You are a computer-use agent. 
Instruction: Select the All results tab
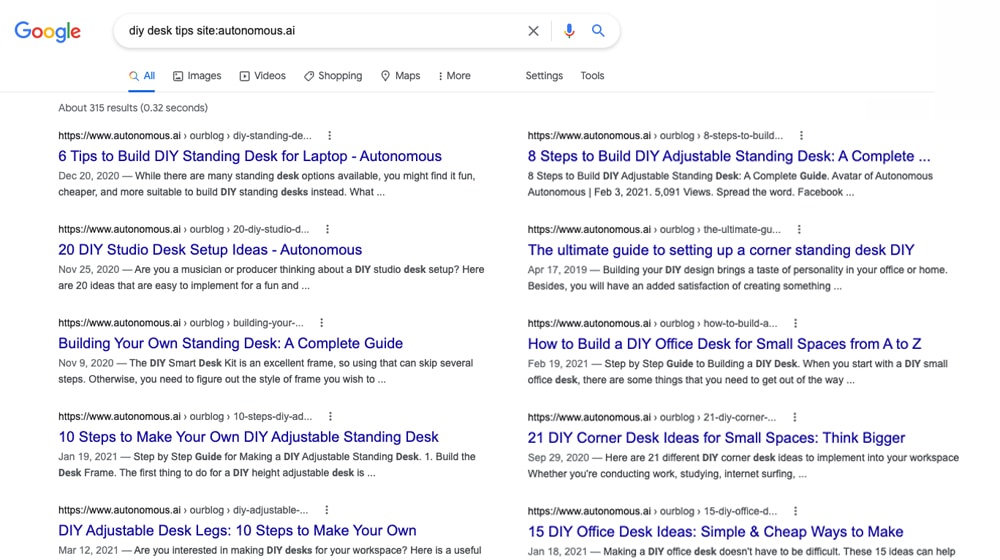[x=142, y=76]
